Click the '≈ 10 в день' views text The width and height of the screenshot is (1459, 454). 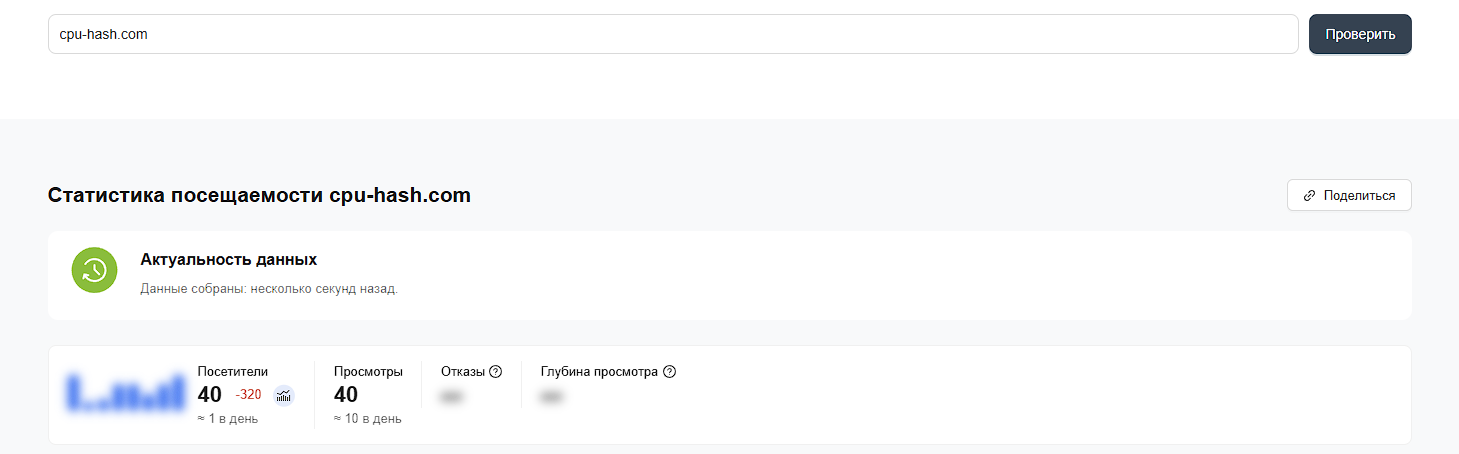[368, 419]
